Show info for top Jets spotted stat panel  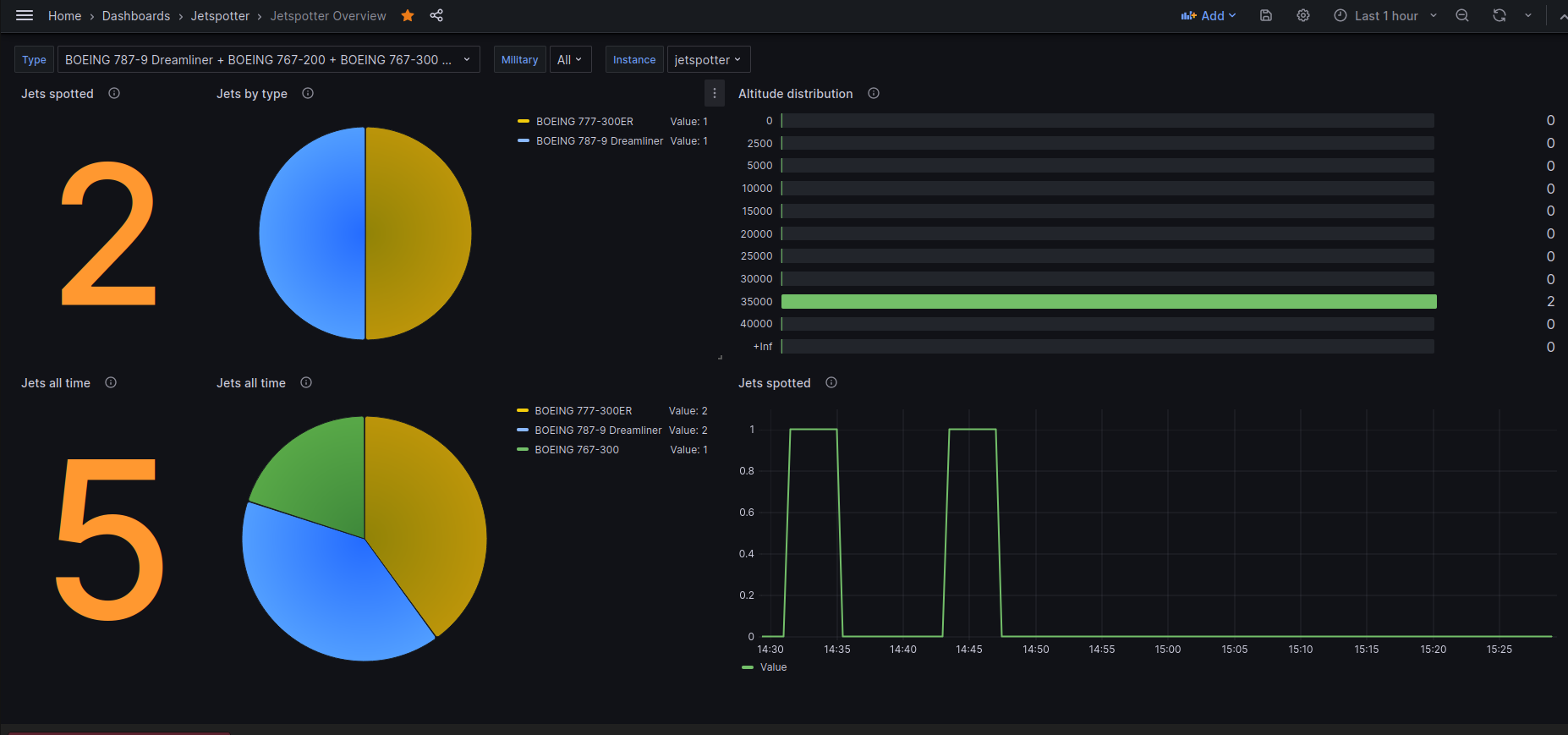(114, 93)
